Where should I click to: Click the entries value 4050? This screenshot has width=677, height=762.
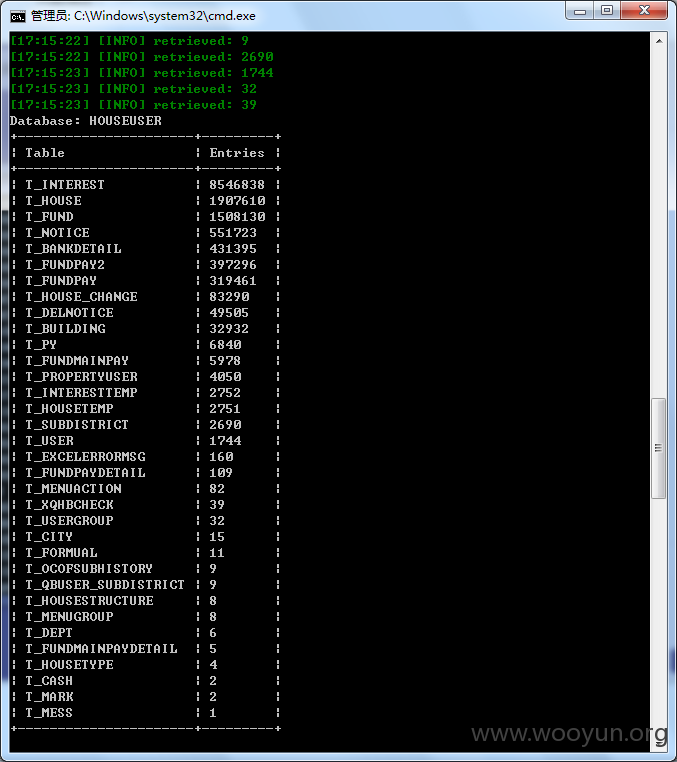click(226, 377)
